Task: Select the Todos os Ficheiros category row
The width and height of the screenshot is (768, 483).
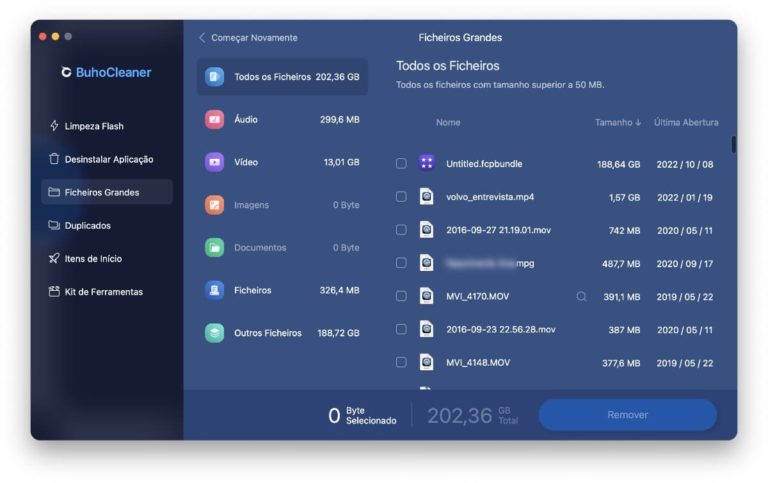Action: (282, 77)
